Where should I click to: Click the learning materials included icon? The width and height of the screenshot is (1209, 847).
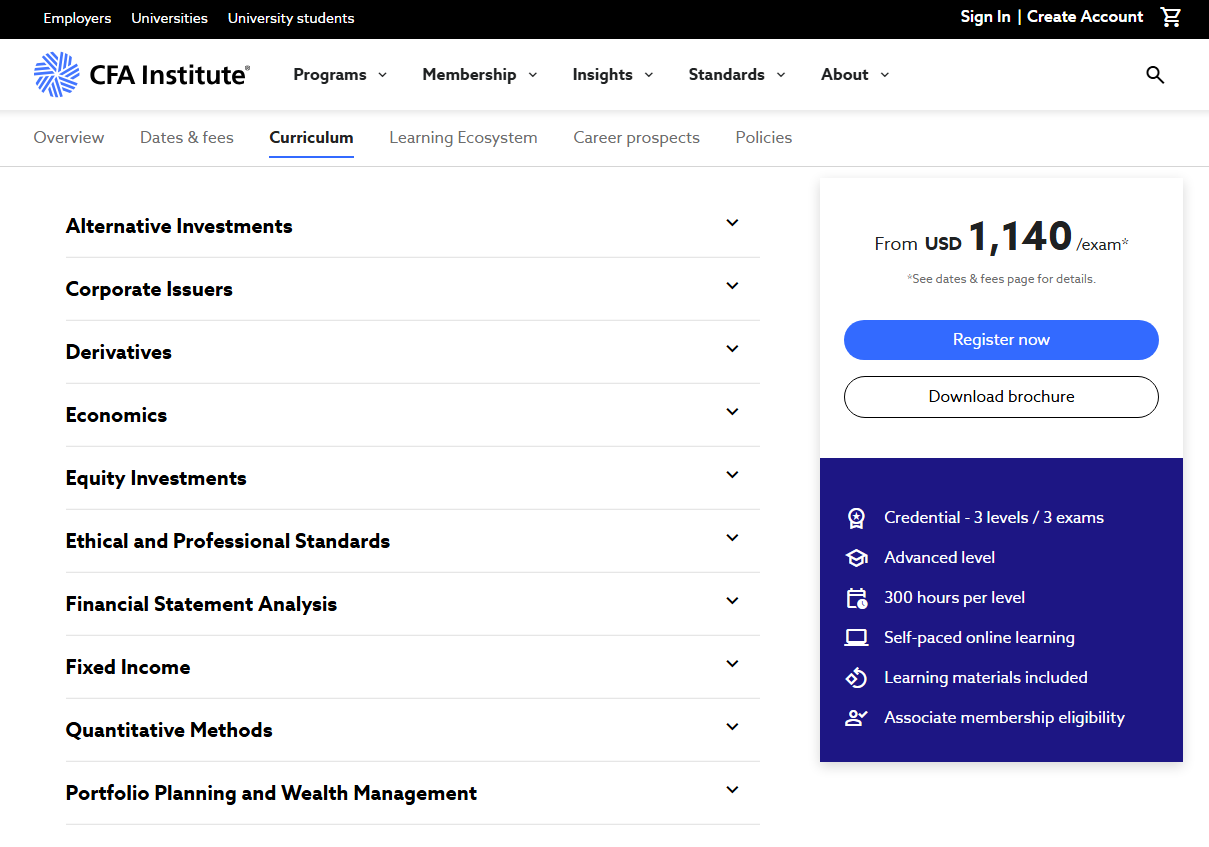point(856,678)
